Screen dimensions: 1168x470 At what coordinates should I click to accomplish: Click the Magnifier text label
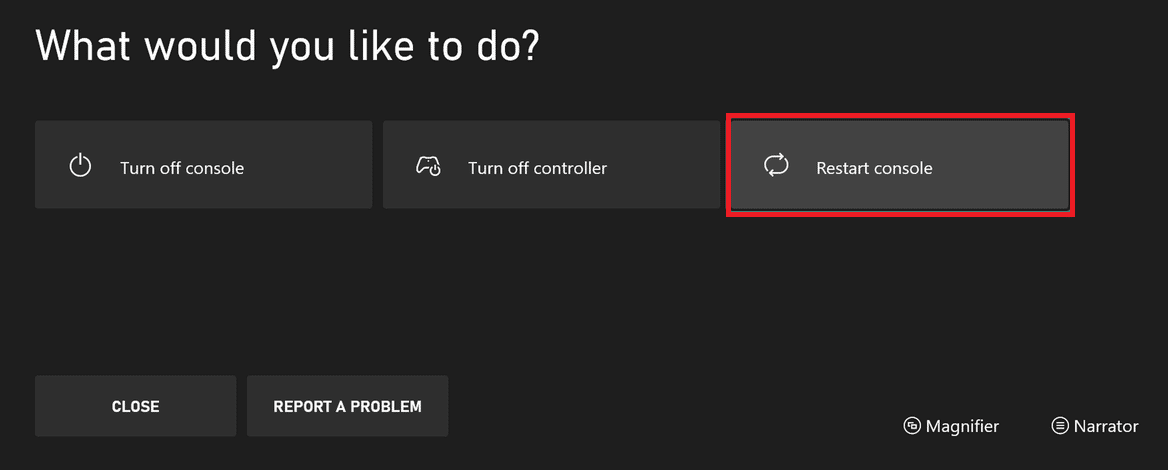[x=962, y=426]
